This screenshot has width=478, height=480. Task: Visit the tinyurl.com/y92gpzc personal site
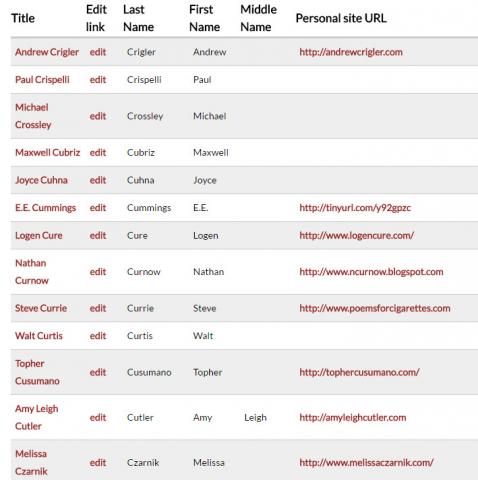pos(355,208)
